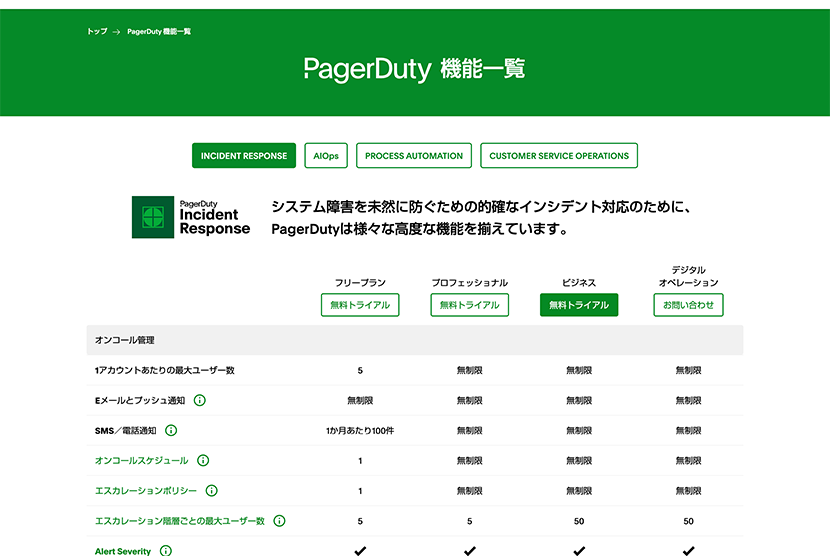Click the info icon next to Eメールとプッシュ通知
Screen dimensions: 830x556
(x=200, y=400)
